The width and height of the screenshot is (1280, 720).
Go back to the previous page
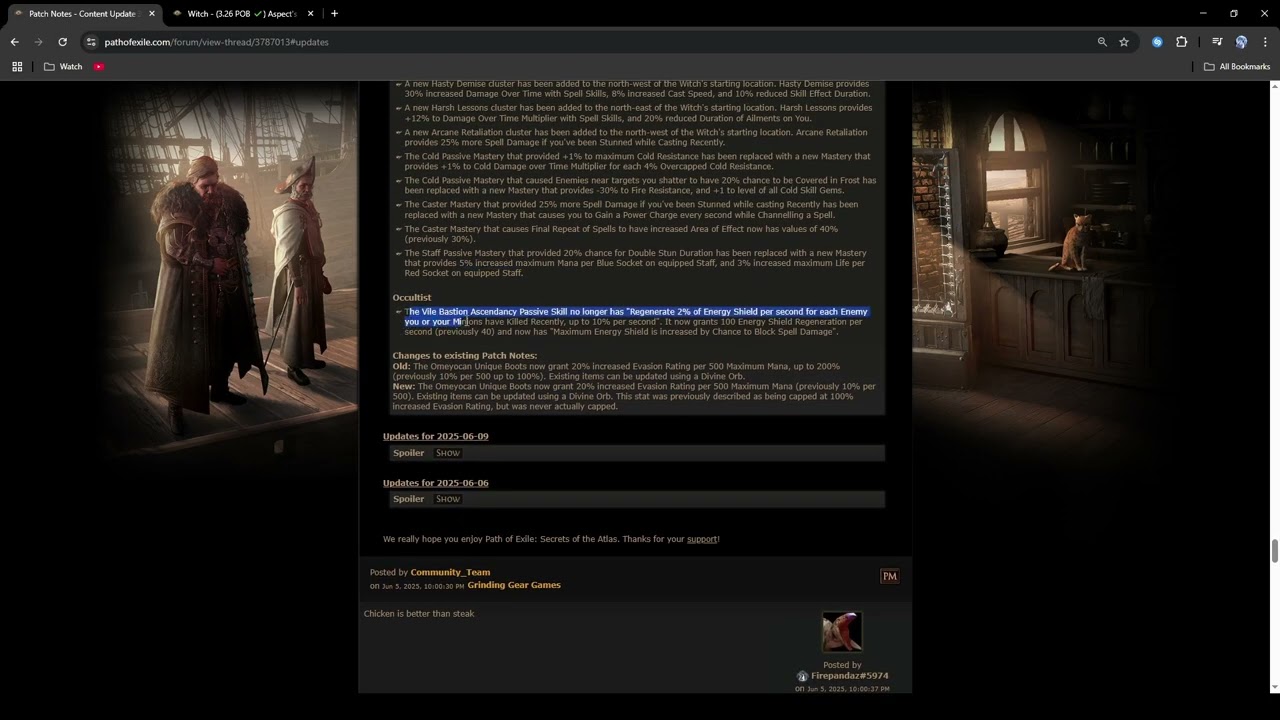pyautogui.click(x=15, y=42)
